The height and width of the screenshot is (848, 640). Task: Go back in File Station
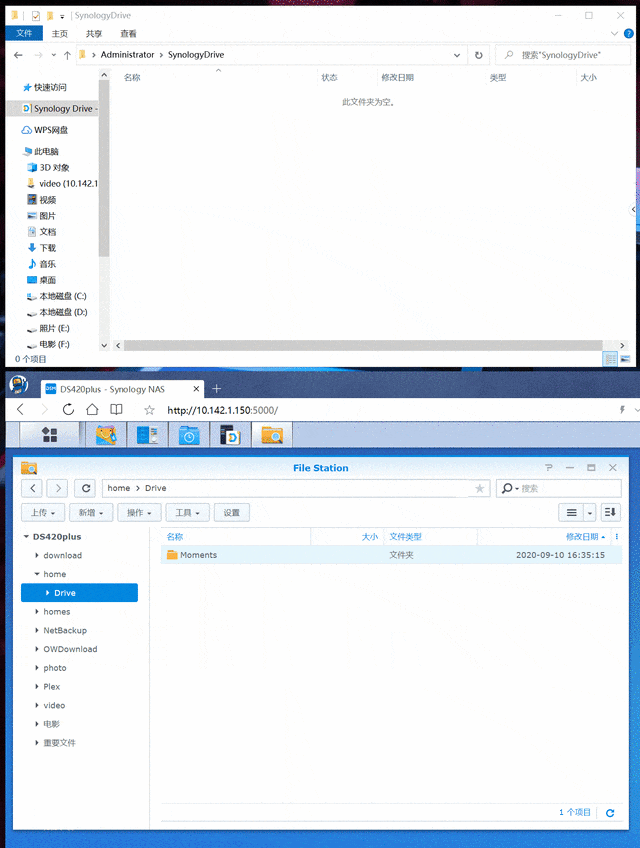point(32,488)
